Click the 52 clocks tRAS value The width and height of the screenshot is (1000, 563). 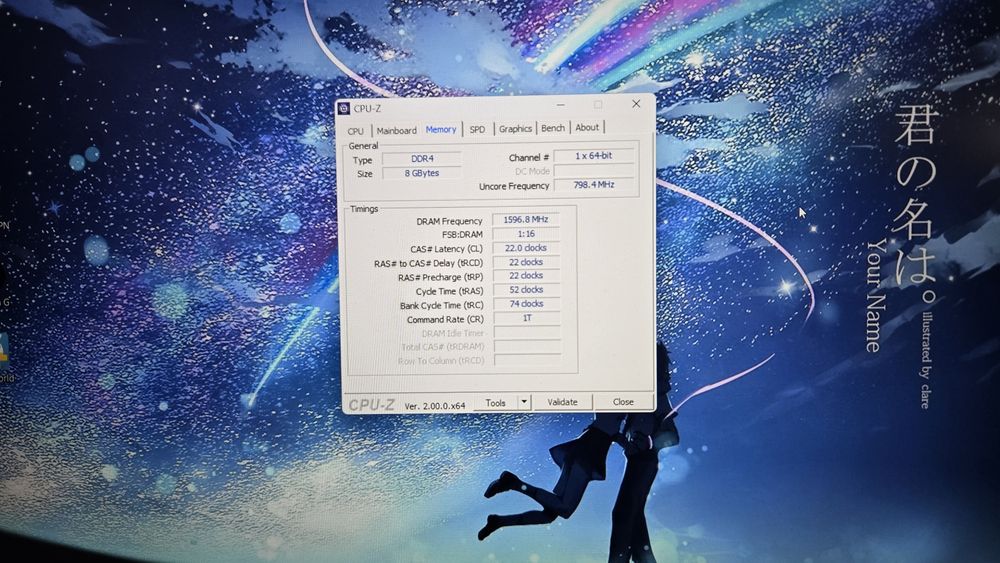tap(526, 289)
